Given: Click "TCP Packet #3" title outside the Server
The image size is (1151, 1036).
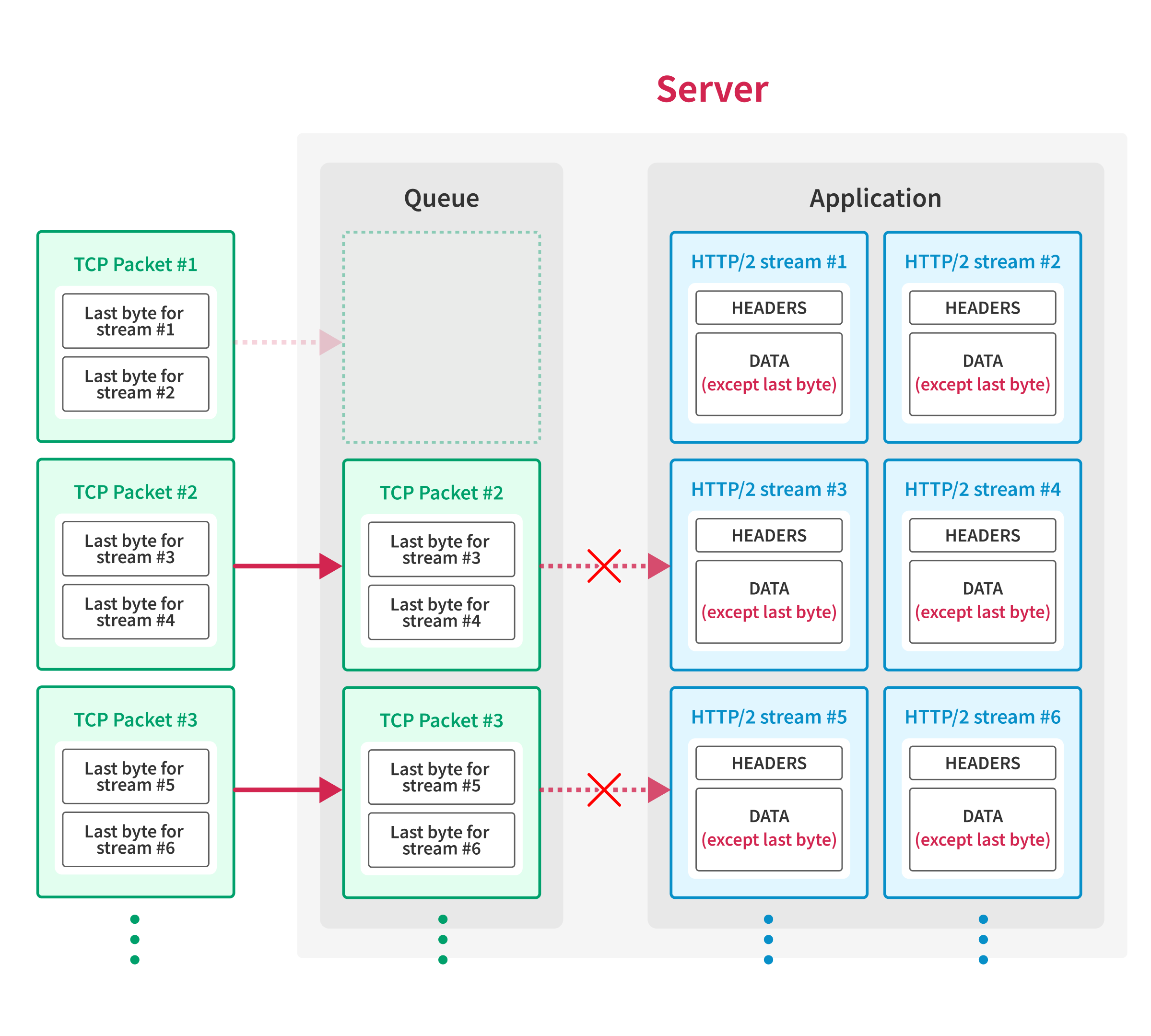Looking at the screenshot, I should [135, 719].
